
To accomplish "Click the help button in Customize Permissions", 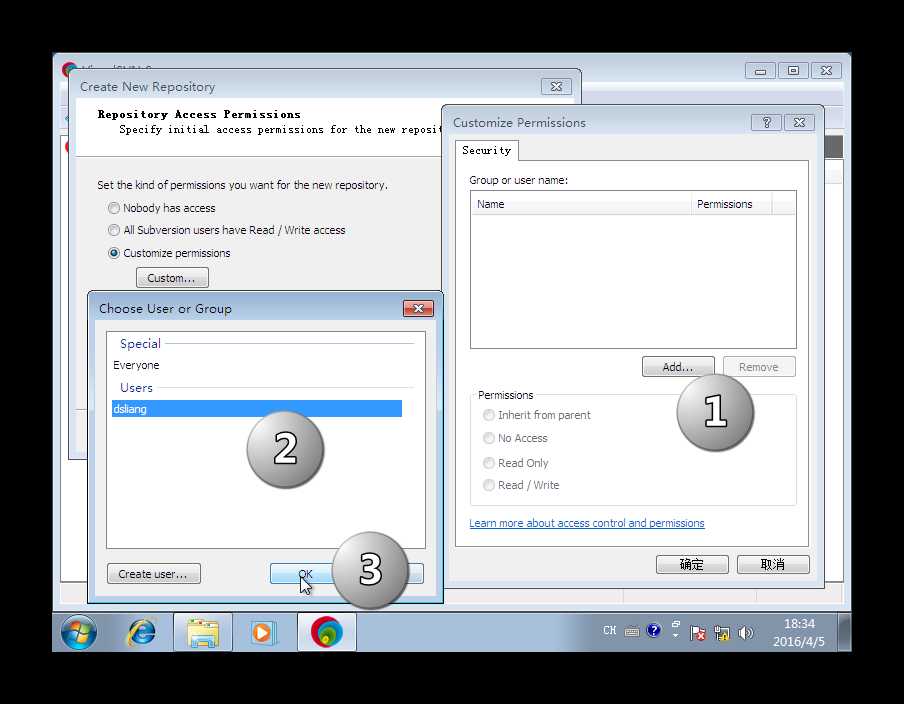I will (x=766, y=122).
